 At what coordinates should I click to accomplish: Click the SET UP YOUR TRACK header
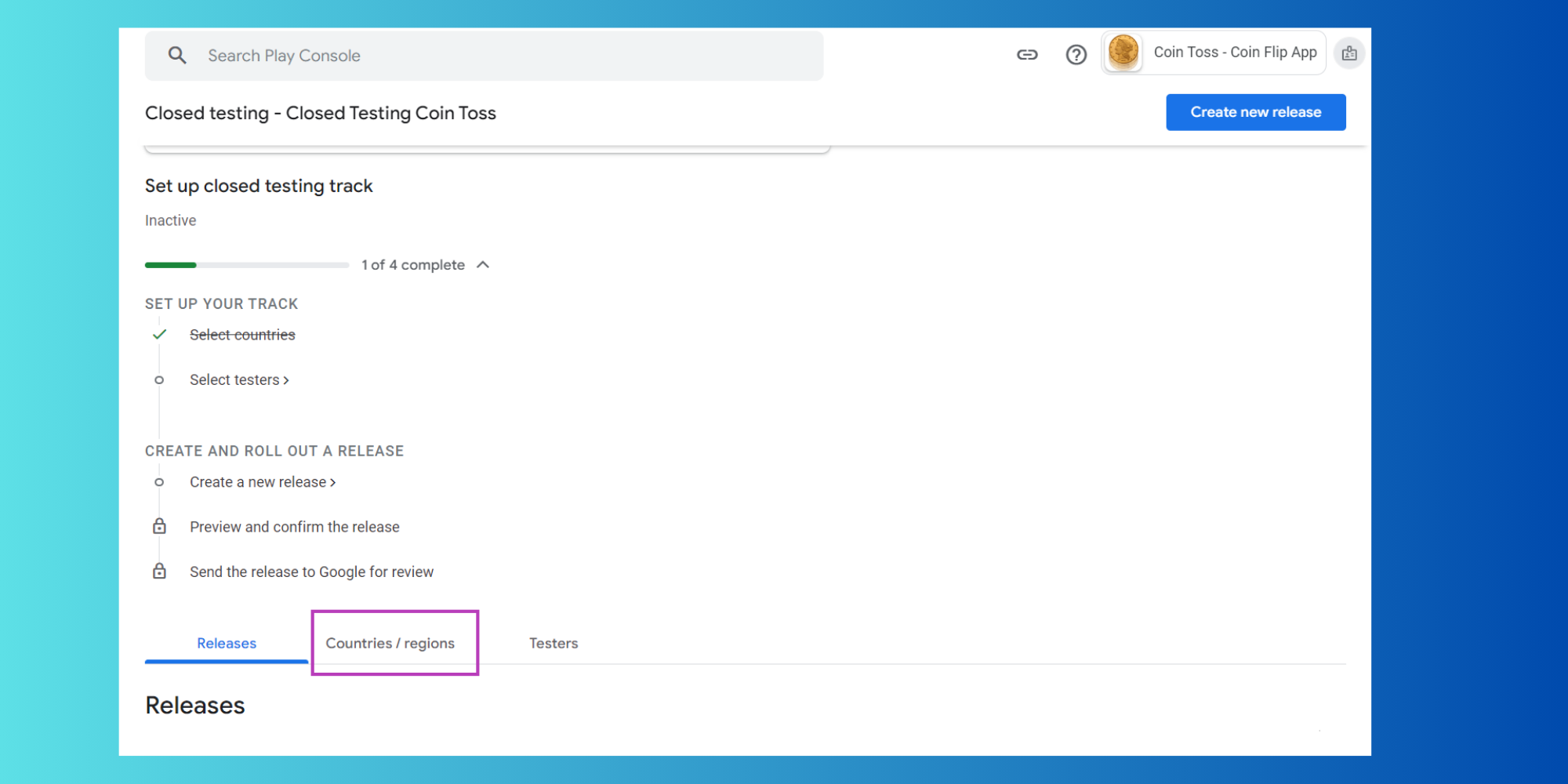tap(221, 303)
